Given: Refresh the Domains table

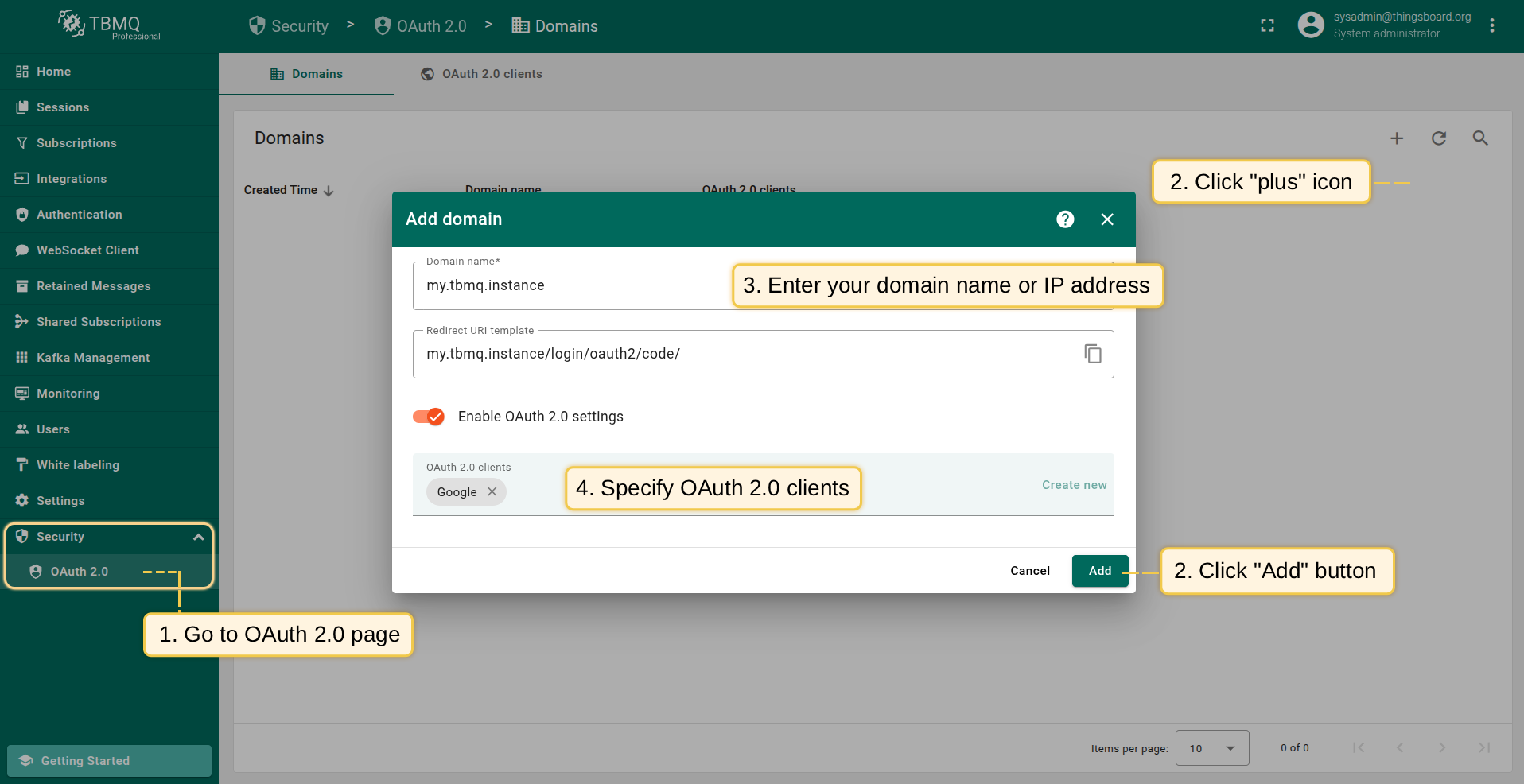Looking at the screenshot, I should [x=1438, y=138].
